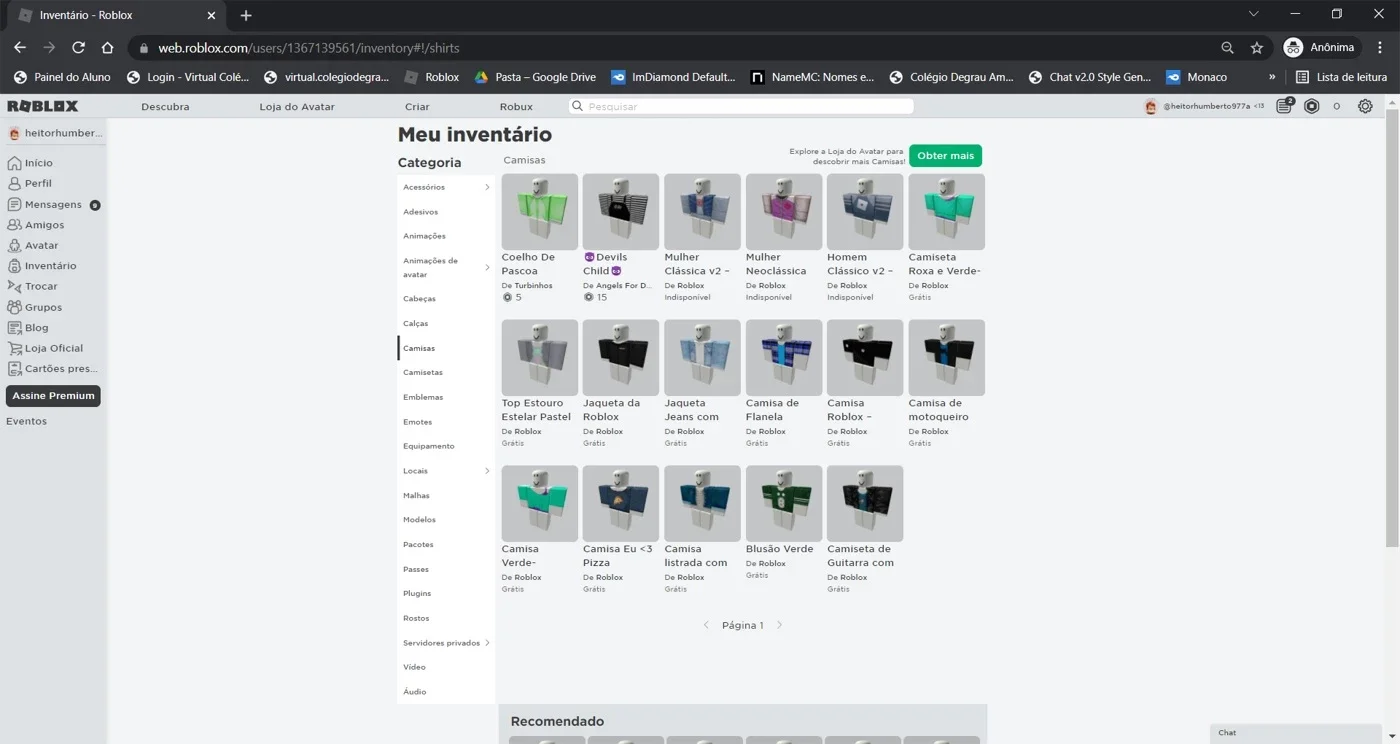Open Criar in top navigation

click(417, 106)
